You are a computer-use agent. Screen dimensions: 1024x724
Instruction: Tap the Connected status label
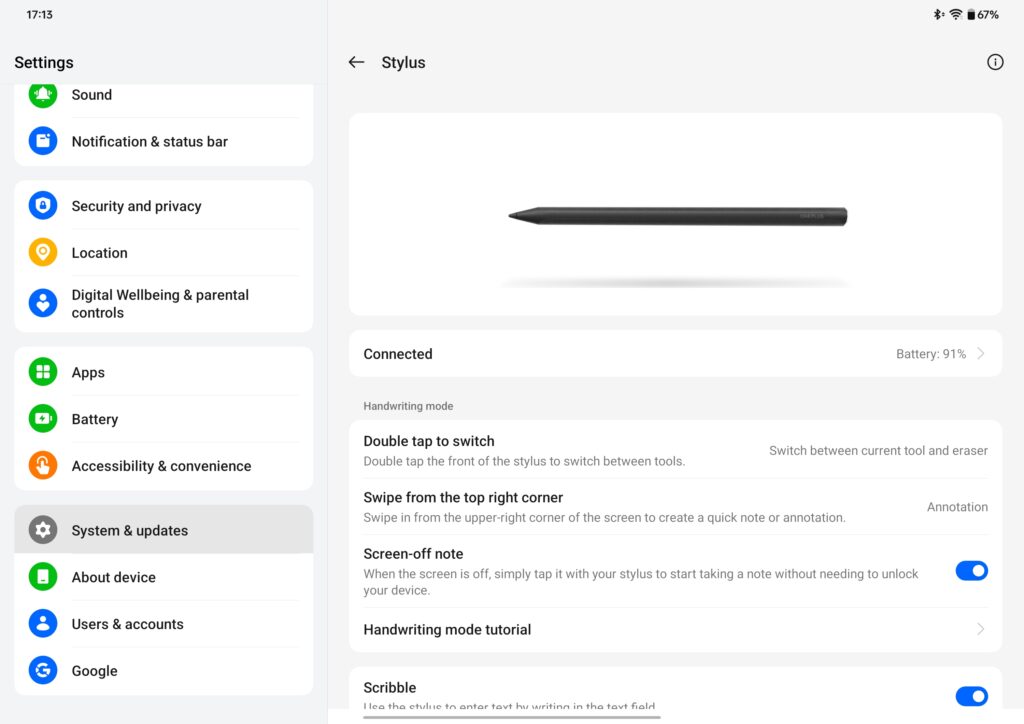398,354
